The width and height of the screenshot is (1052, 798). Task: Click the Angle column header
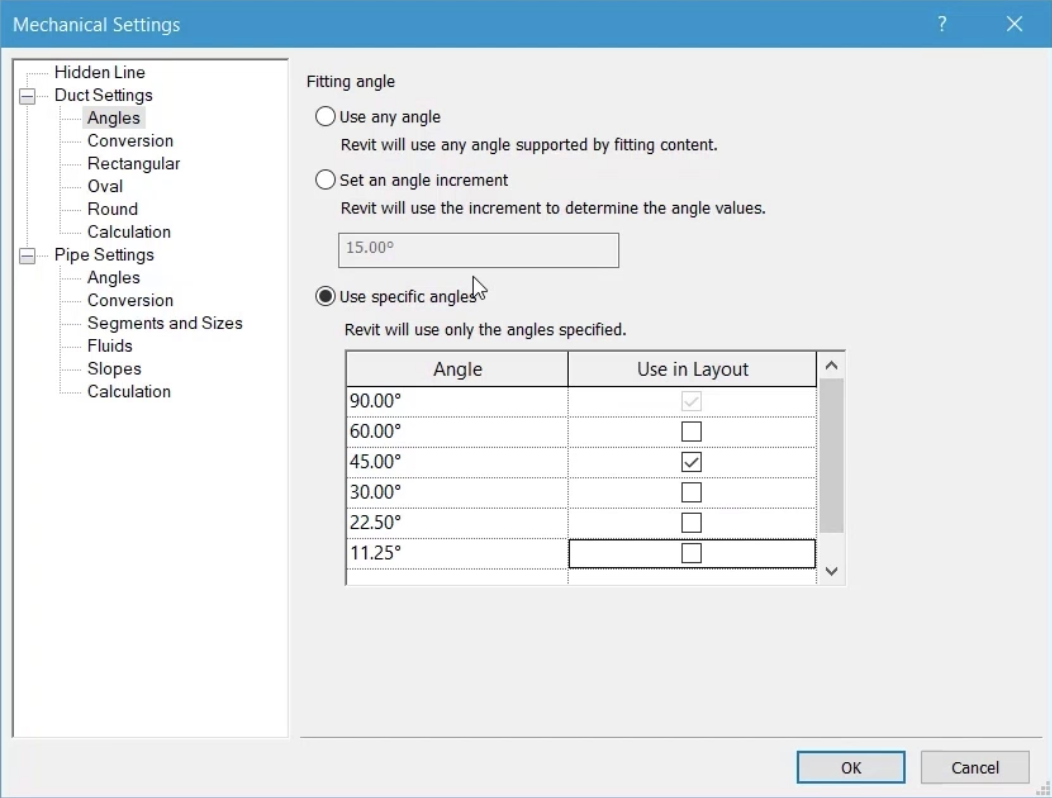(458, 369)
